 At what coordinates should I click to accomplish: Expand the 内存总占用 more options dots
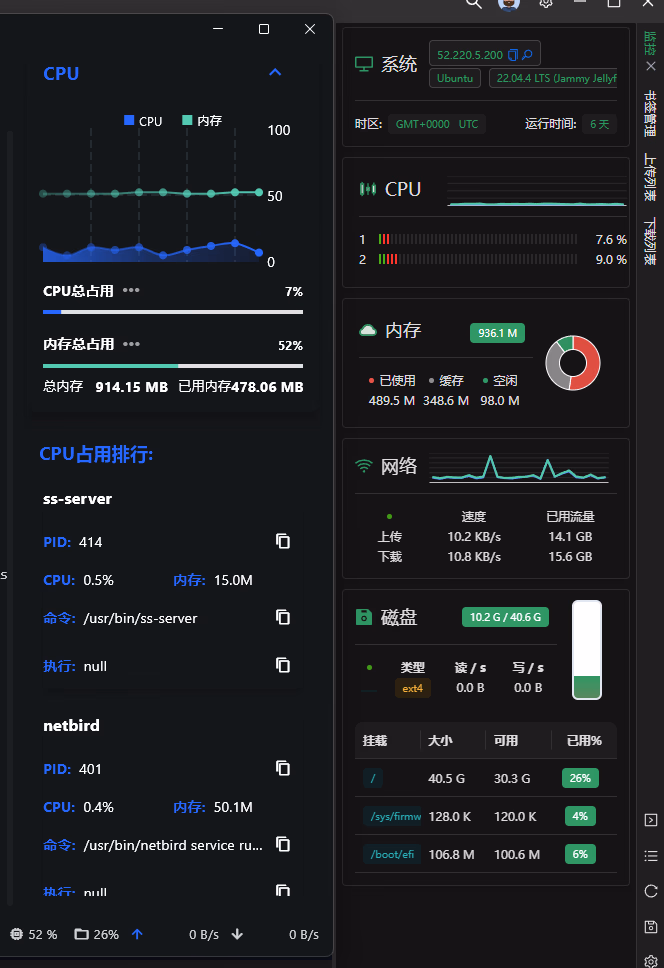[131, 343]
